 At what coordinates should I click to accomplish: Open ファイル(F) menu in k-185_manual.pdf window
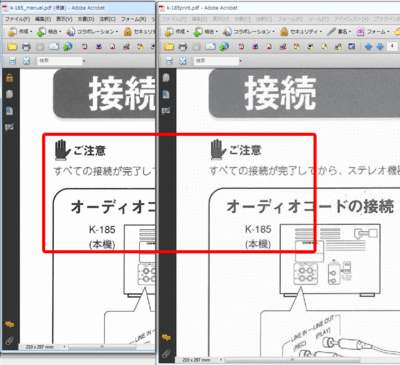pos(17,19)
